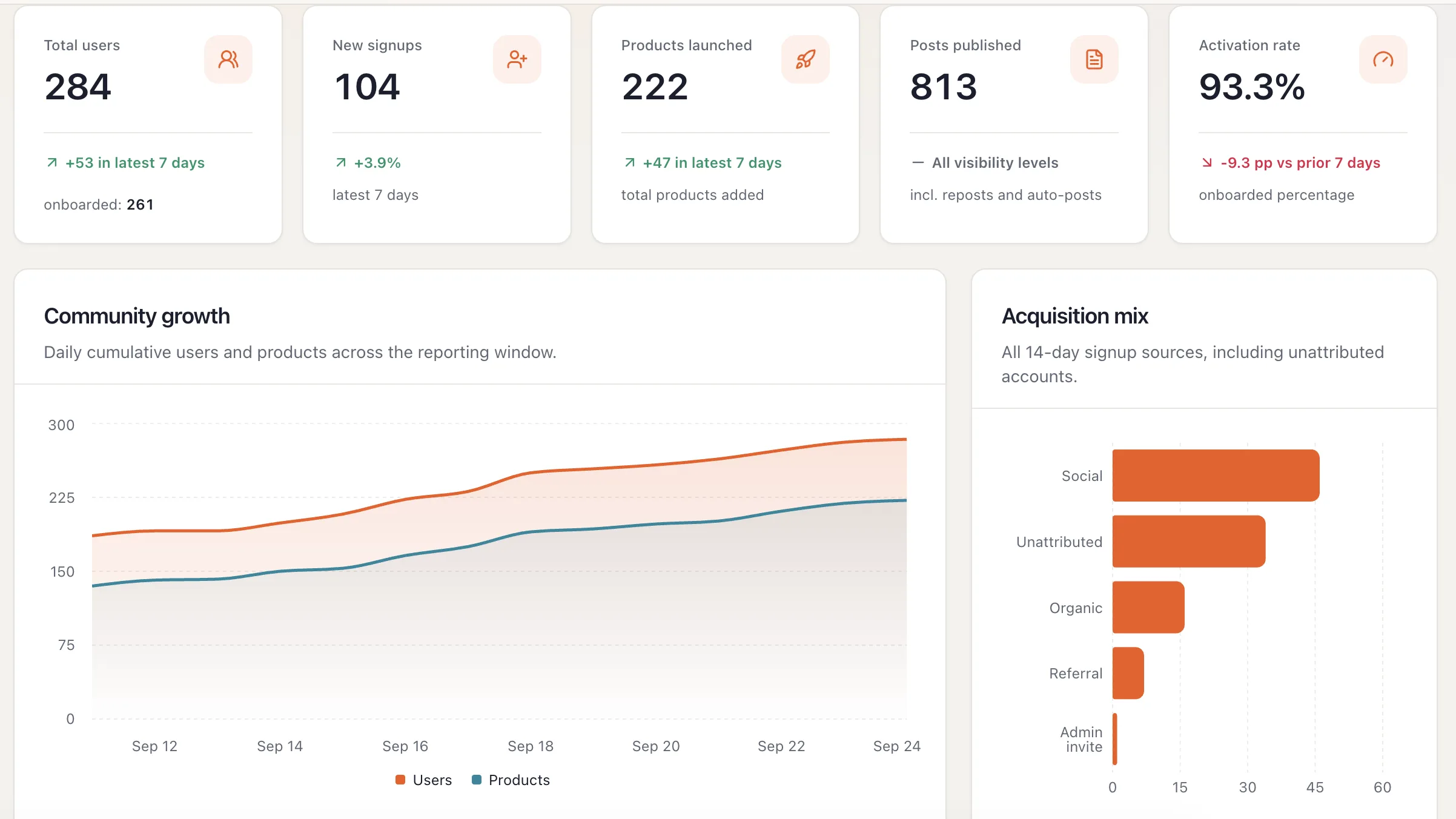
Task: Click the Community growth heading
Action: pos(137,316)
